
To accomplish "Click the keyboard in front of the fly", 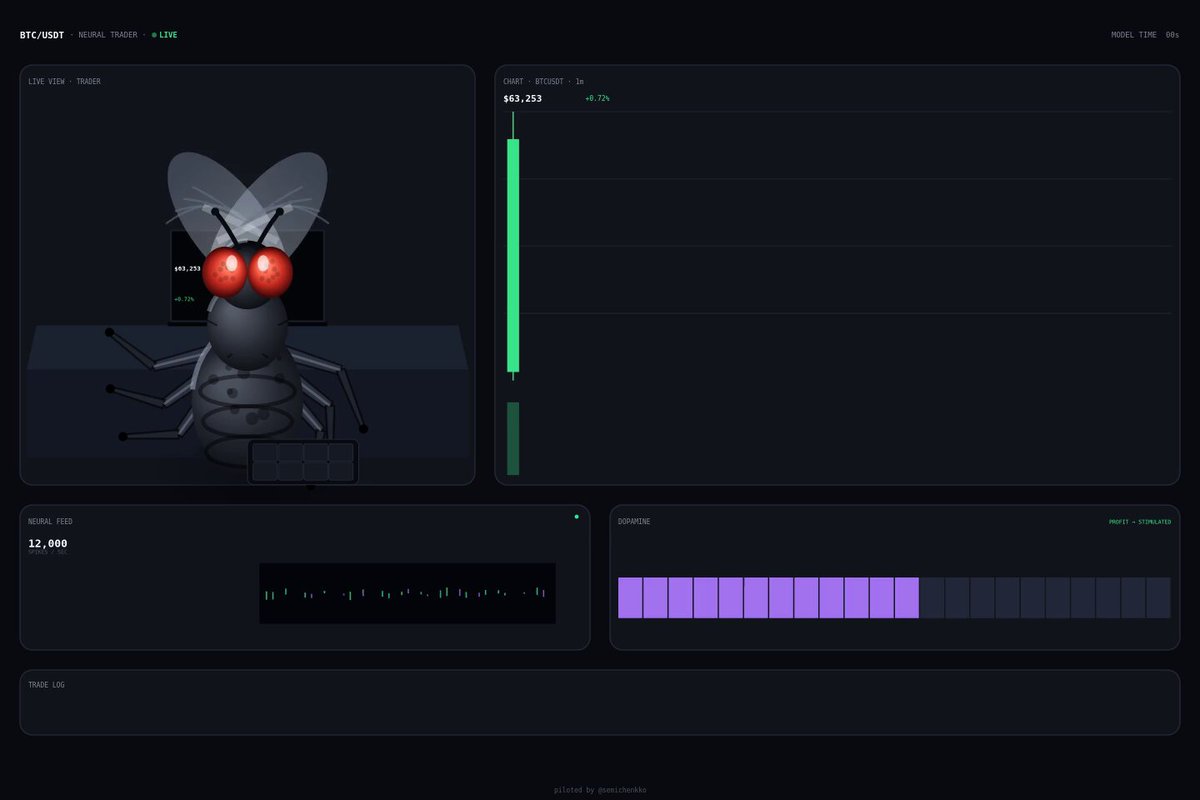I will click(x=303, y=462).
